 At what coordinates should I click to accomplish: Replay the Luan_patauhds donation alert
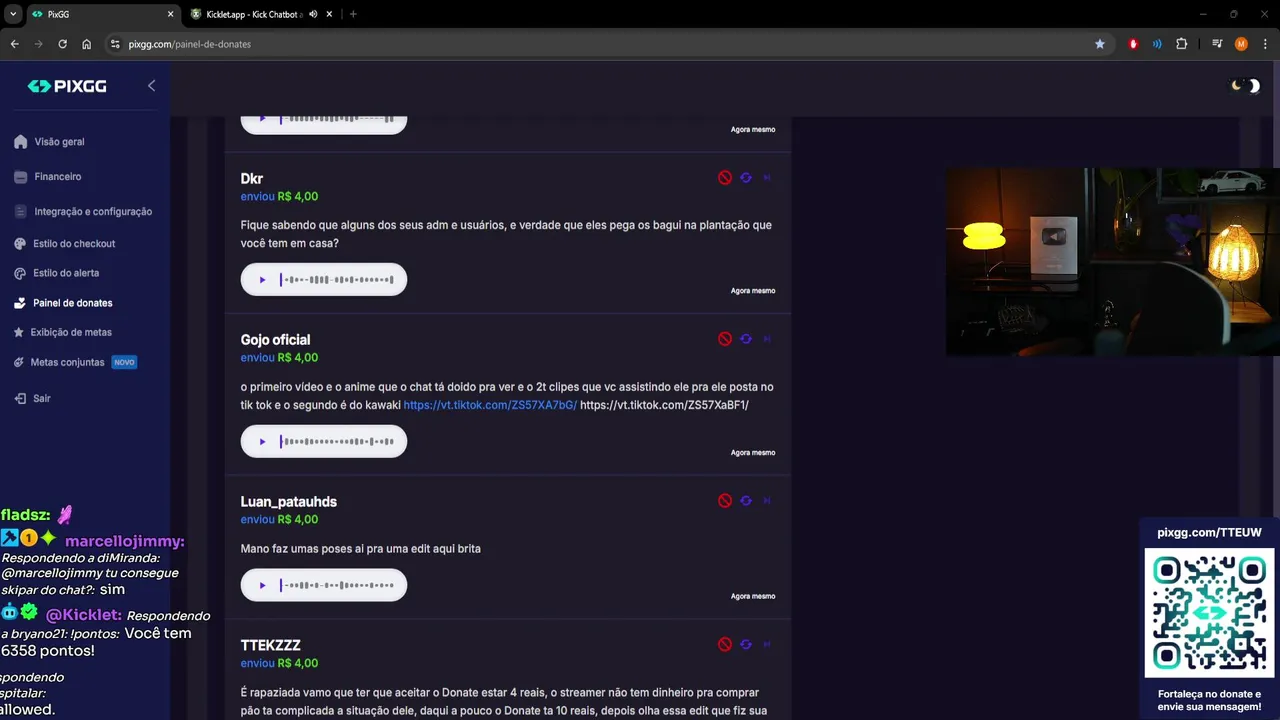coord(746,500)
